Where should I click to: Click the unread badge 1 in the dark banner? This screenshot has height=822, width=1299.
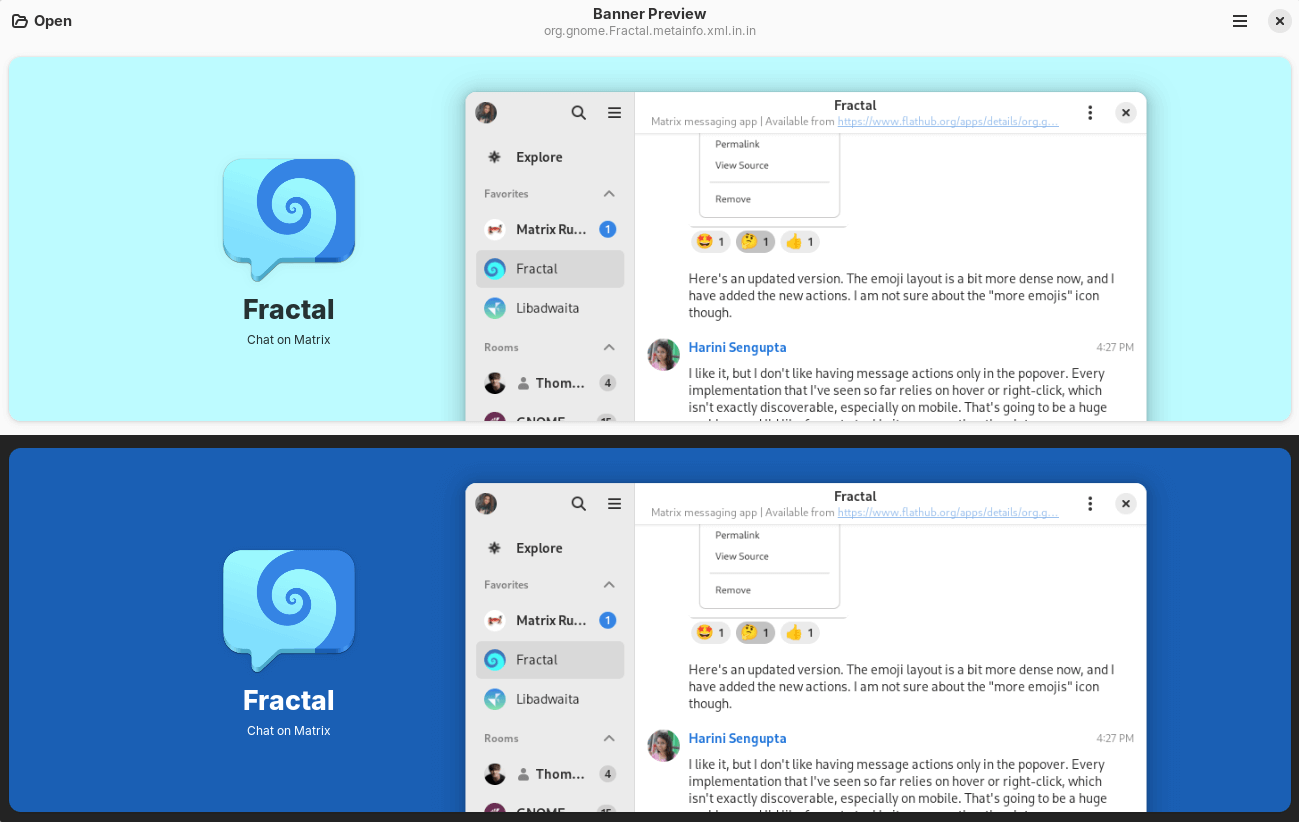[x=607, y=620]
